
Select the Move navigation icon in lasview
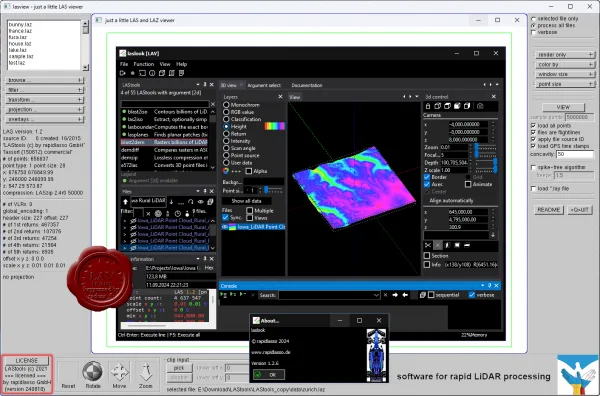(x=119, y=372)
